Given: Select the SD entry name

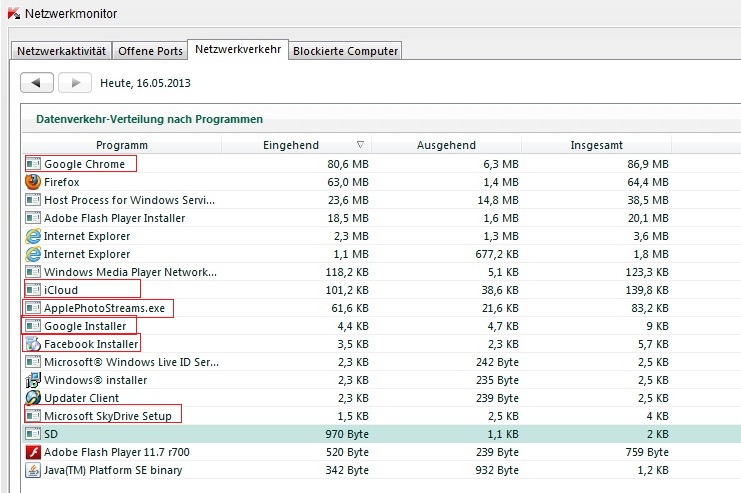Looking at the screenshot, I should (x=51, y=434).
